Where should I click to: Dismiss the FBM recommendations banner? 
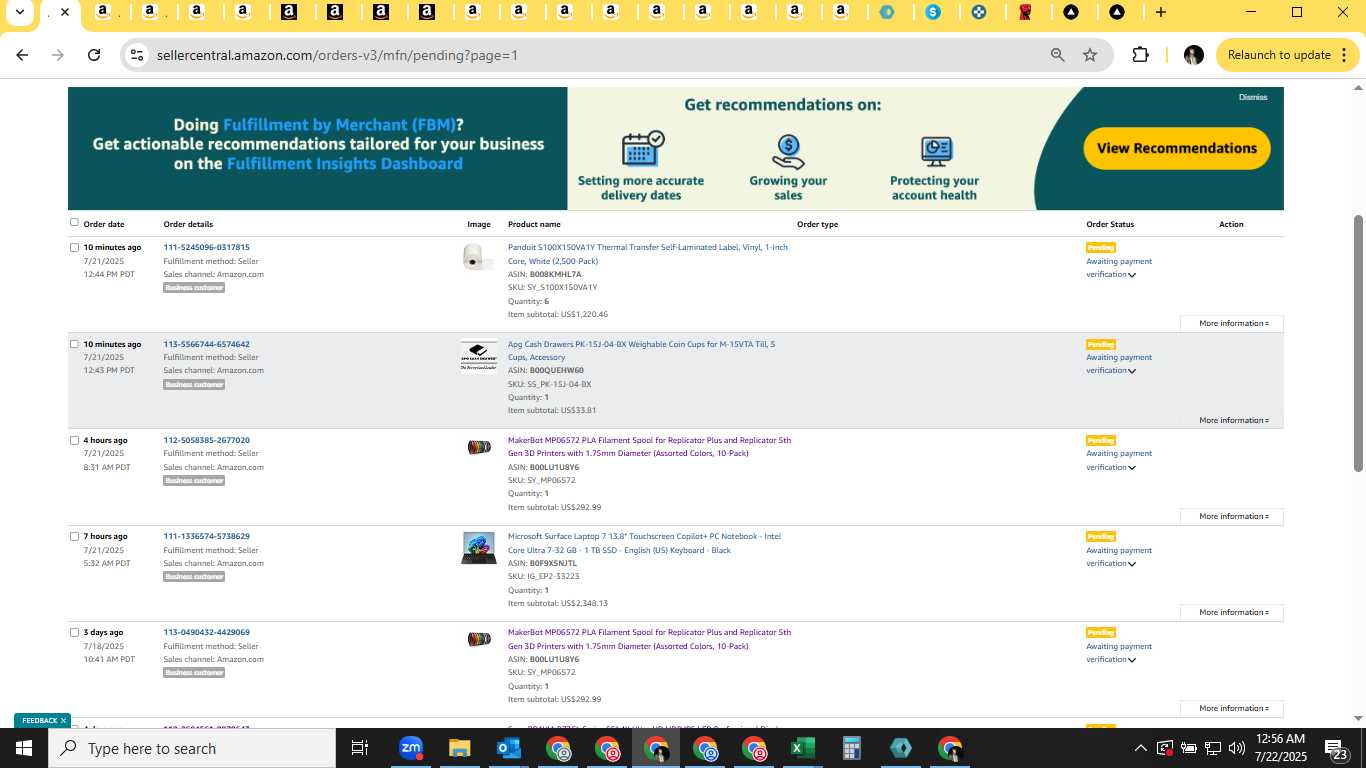(1253, 97)
